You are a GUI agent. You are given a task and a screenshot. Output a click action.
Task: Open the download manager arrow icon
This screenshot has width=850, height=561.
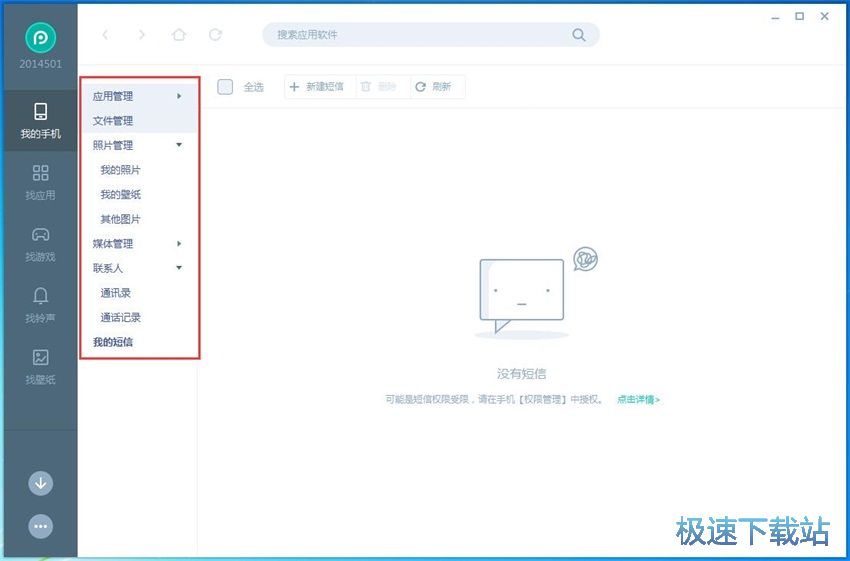(x=41, y=483)
